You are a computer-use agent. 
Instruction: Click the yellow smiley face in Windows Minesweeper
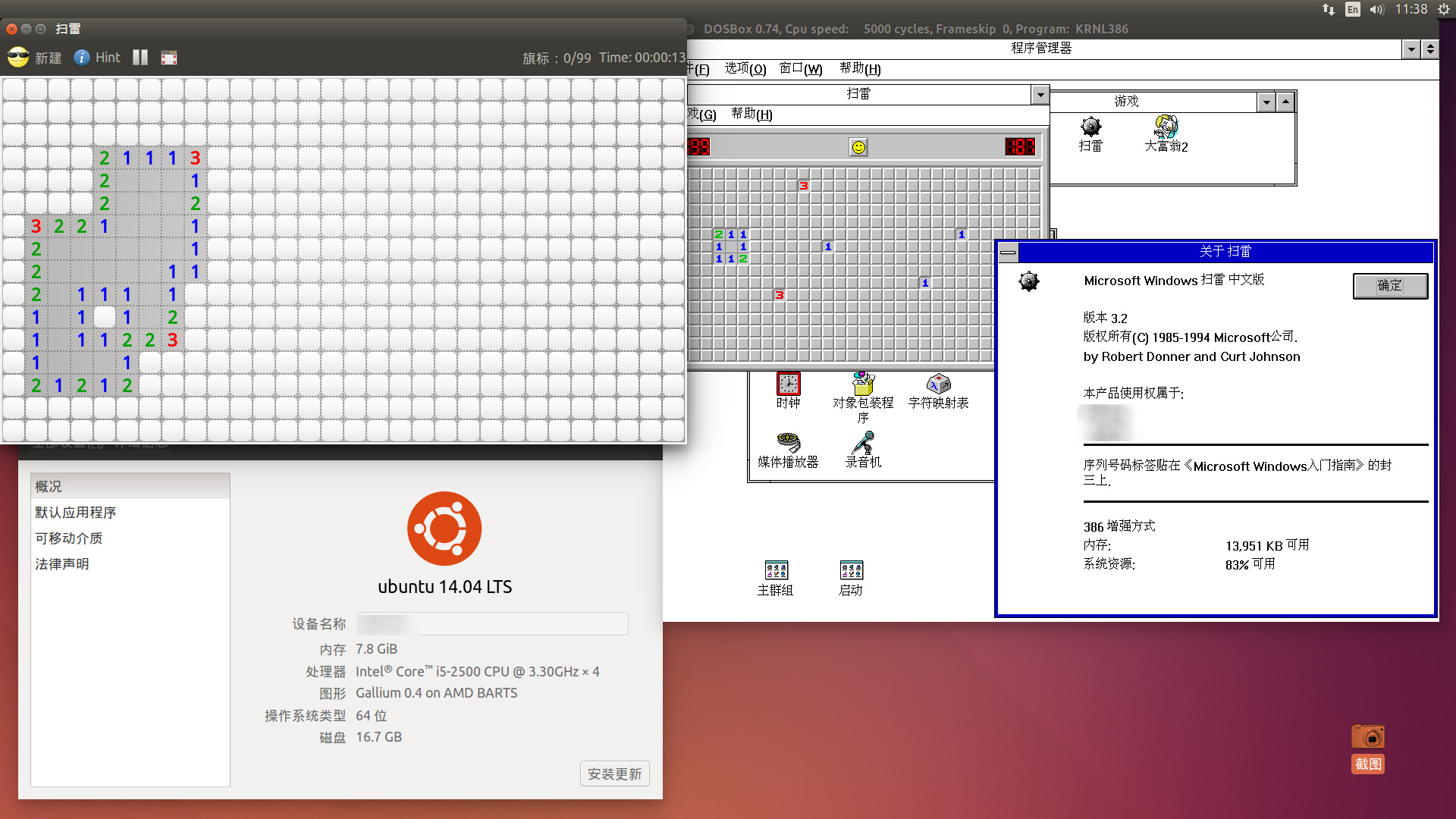click(x=858, y=147)
